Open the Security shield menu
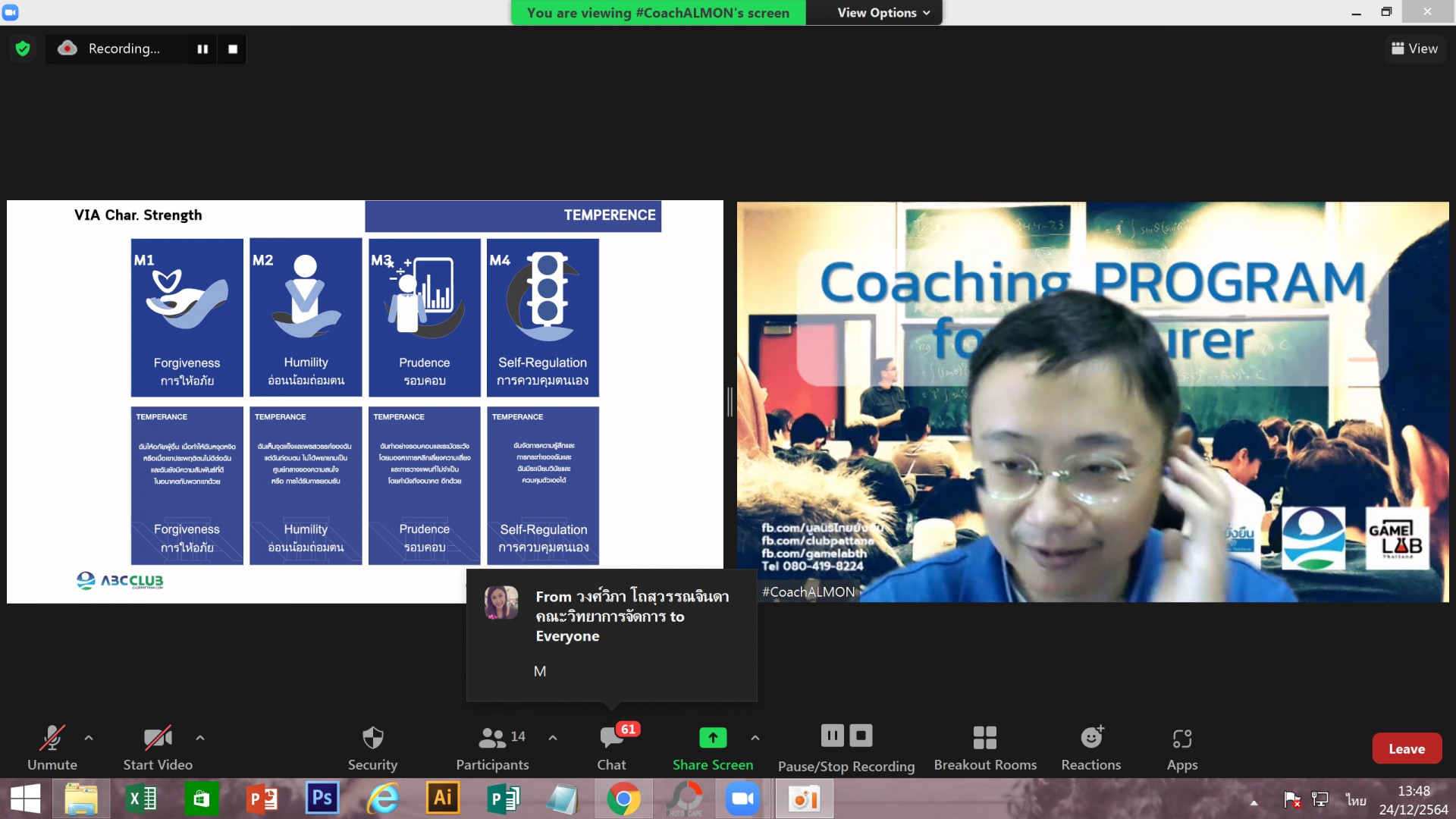The height and width of the screenshot is (819, 1456). 372,747
